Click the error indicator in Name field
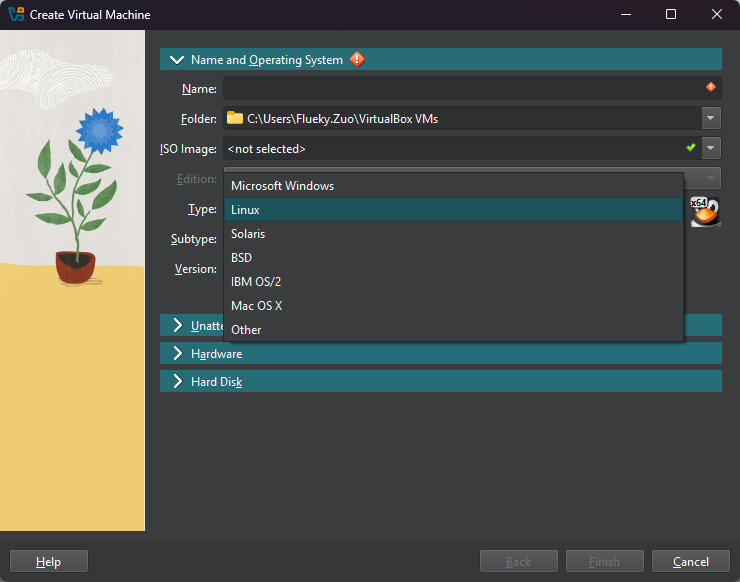The image size is (740, 582). pos(710,88)
